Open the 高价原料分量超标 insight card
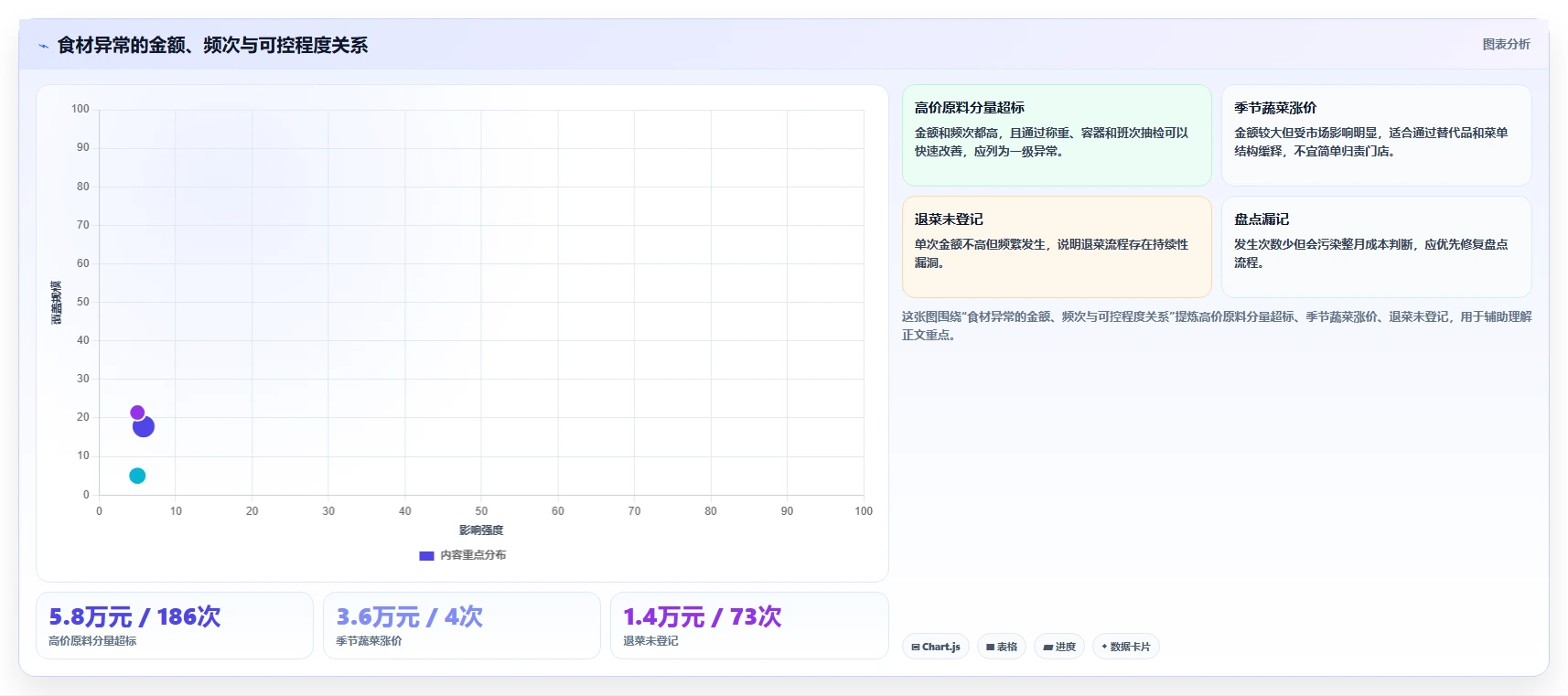Viewport: 1568px width, 696px height. coord(1057,135)
